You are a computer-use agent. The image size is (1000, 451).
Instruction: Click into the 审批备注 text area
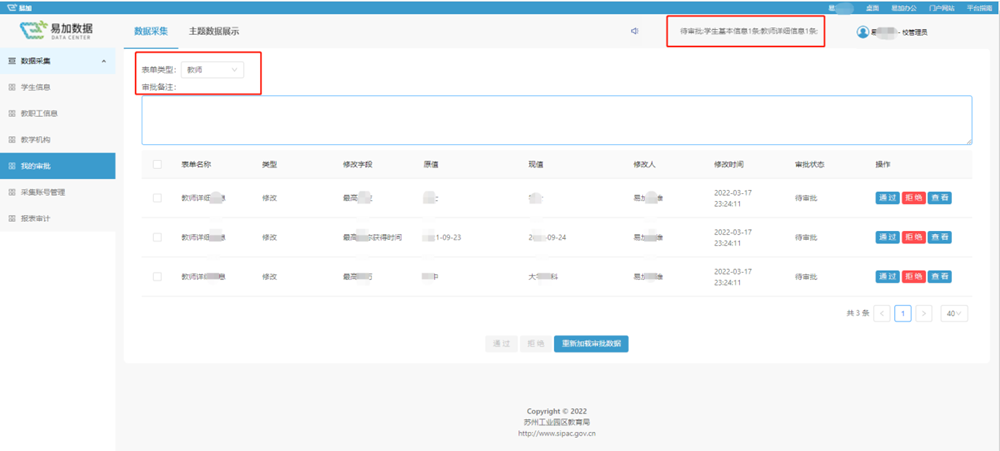pos(557,121)
